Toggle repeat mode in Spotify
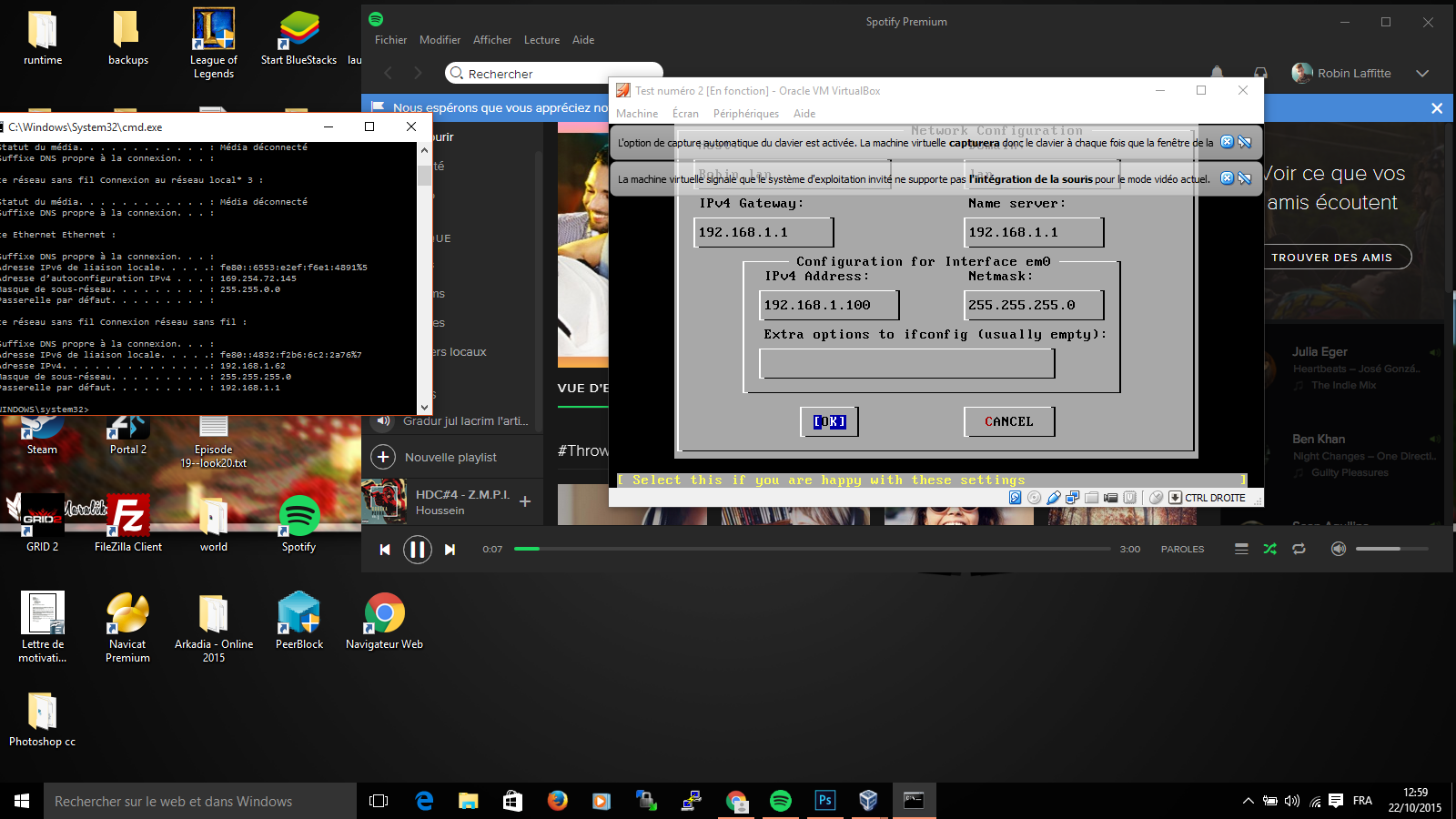 coord(1299,549)
